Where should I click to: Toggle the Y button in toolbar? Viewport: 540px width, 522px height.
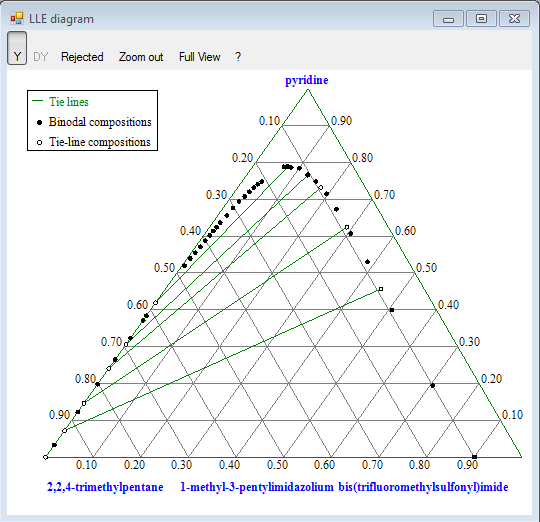point(17,48)
